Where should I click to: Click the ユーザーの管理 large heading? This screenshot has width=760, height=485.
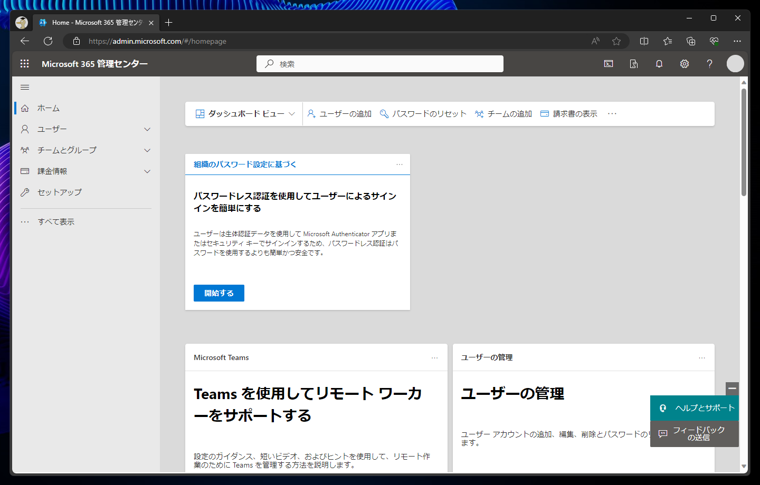tap(513, 393)
